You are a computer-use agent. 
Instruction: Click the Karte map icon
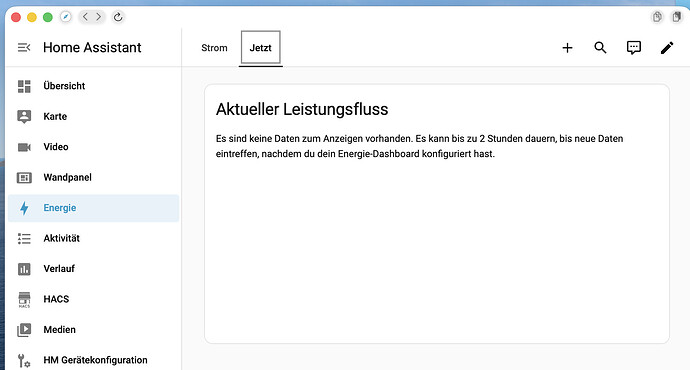pyautogui.click(x=24, y=117)
